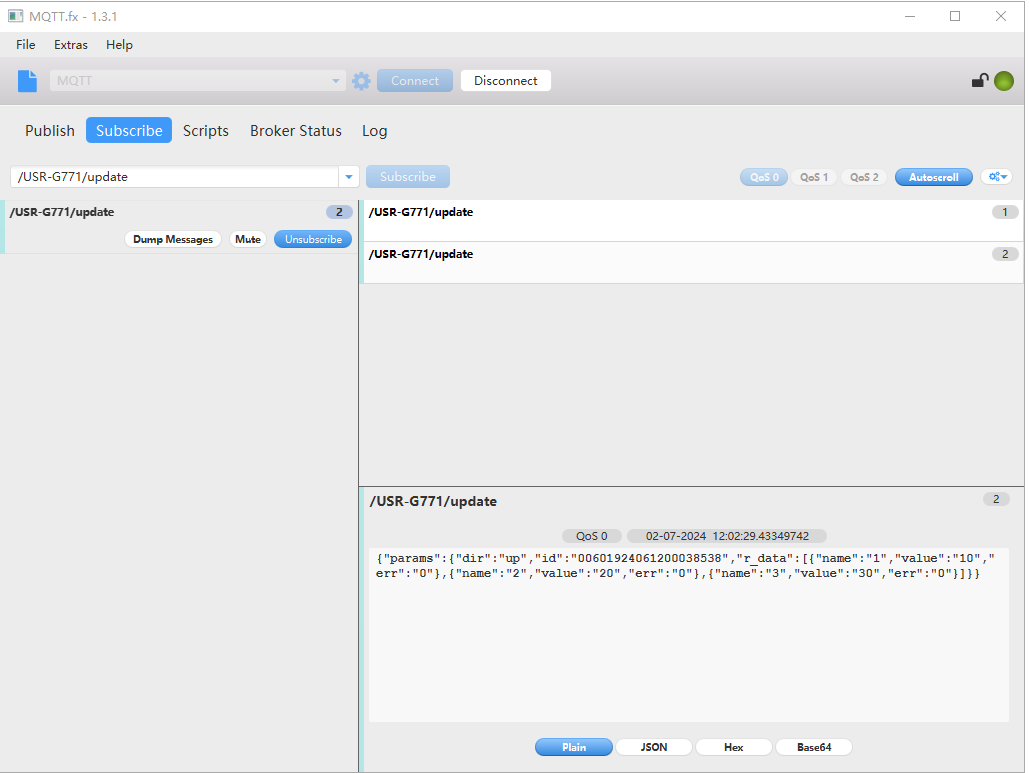This screenshot has width=1029, height=773.
Task: Expand the topic dropdown arrow
Action: point(349,177)
